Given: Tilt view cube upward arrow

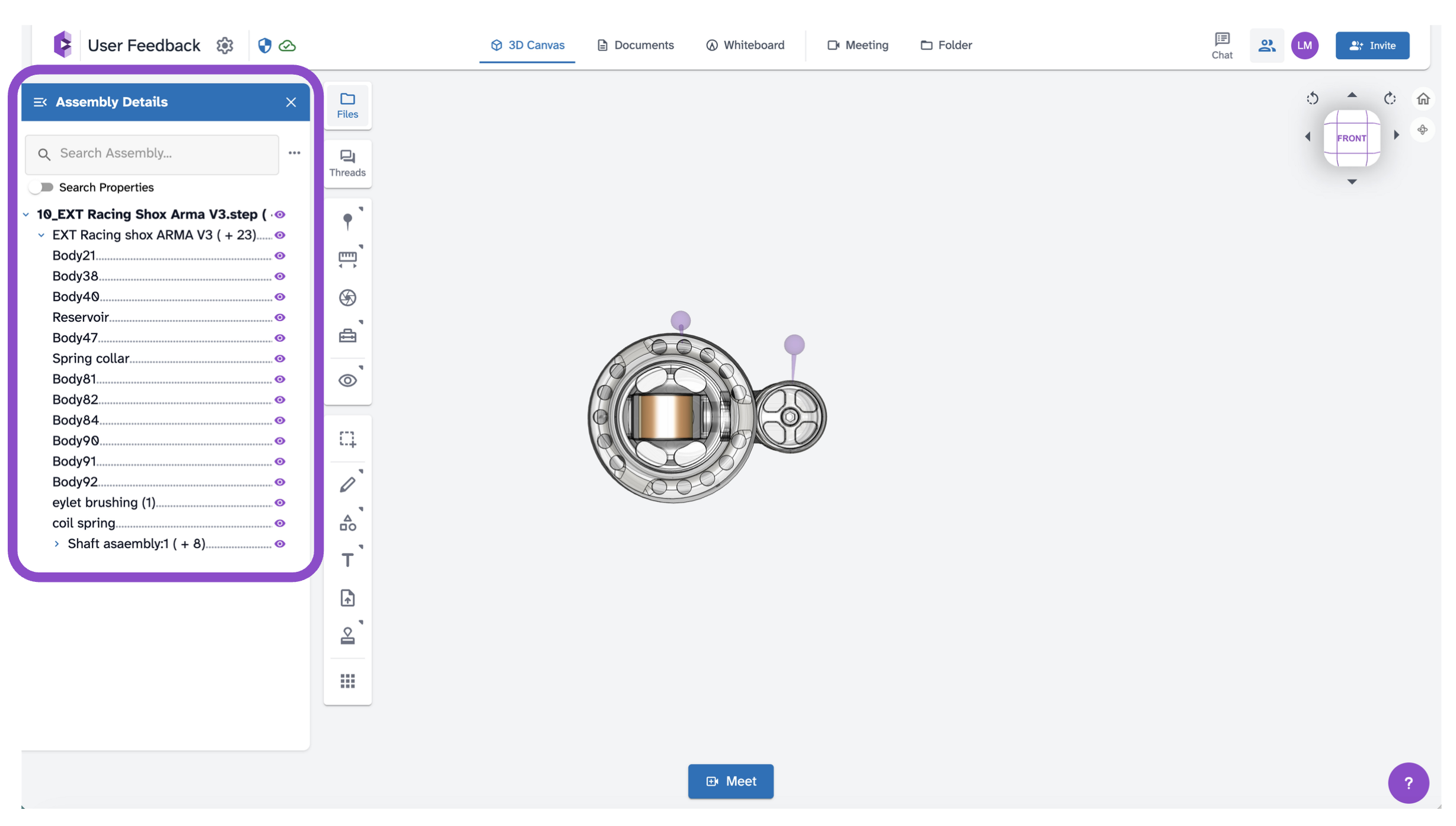Looking at the screenshot, I should click(x=1352, y=95).
